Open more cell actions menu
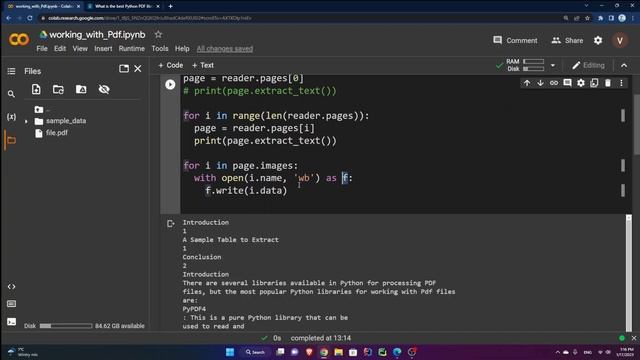640x360 pixels. (621, 83)
